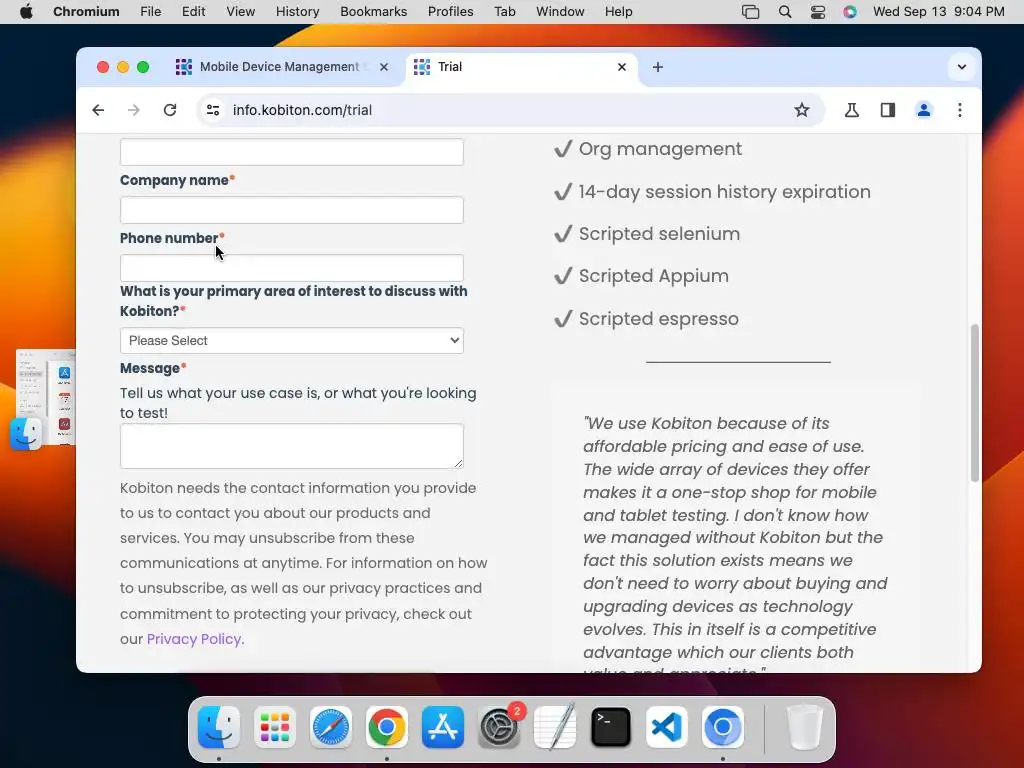Viewport: 1024px width, 768px height.
Task: Open the Please Select interest dropdown
Action: (292, 340)
